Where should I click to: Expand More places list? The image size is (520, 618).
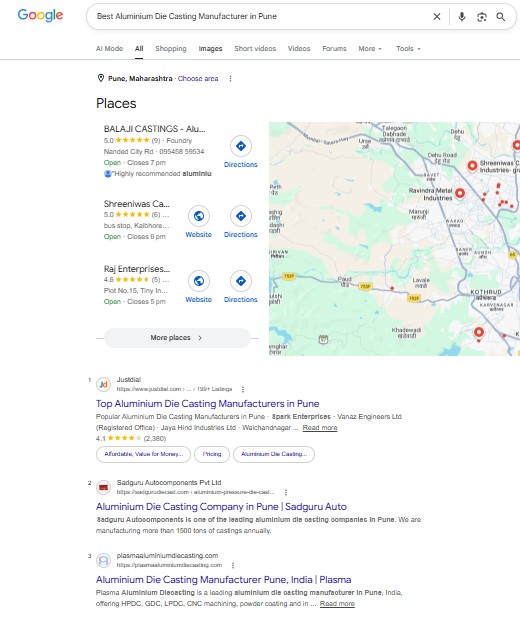click(x=177, y=338)
